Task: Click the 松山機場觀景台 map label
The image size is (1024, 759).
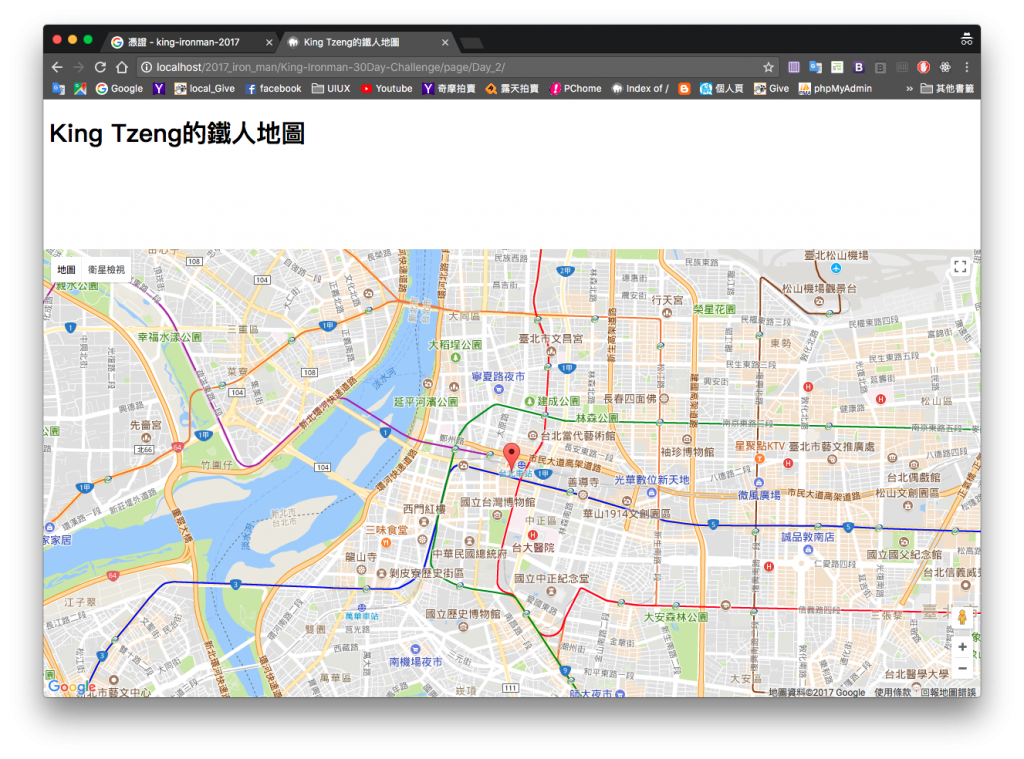Action: click(819, 288)
